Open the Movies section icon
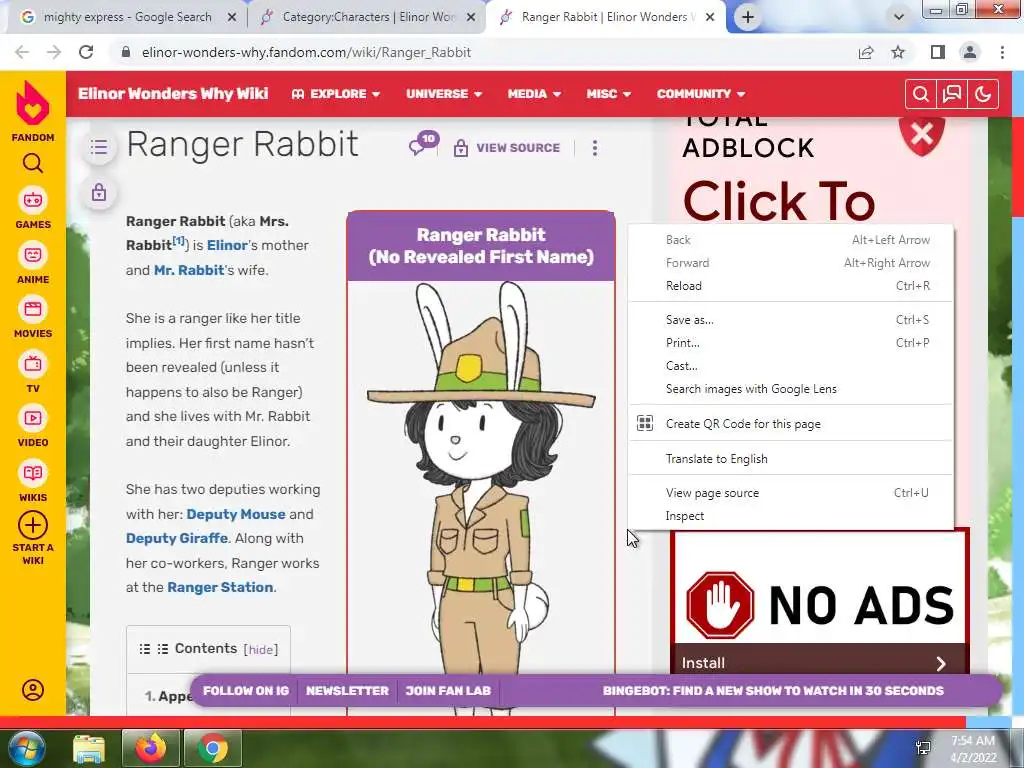Image resolution: width=1024 pixels, height=768 pixels. 33,309
